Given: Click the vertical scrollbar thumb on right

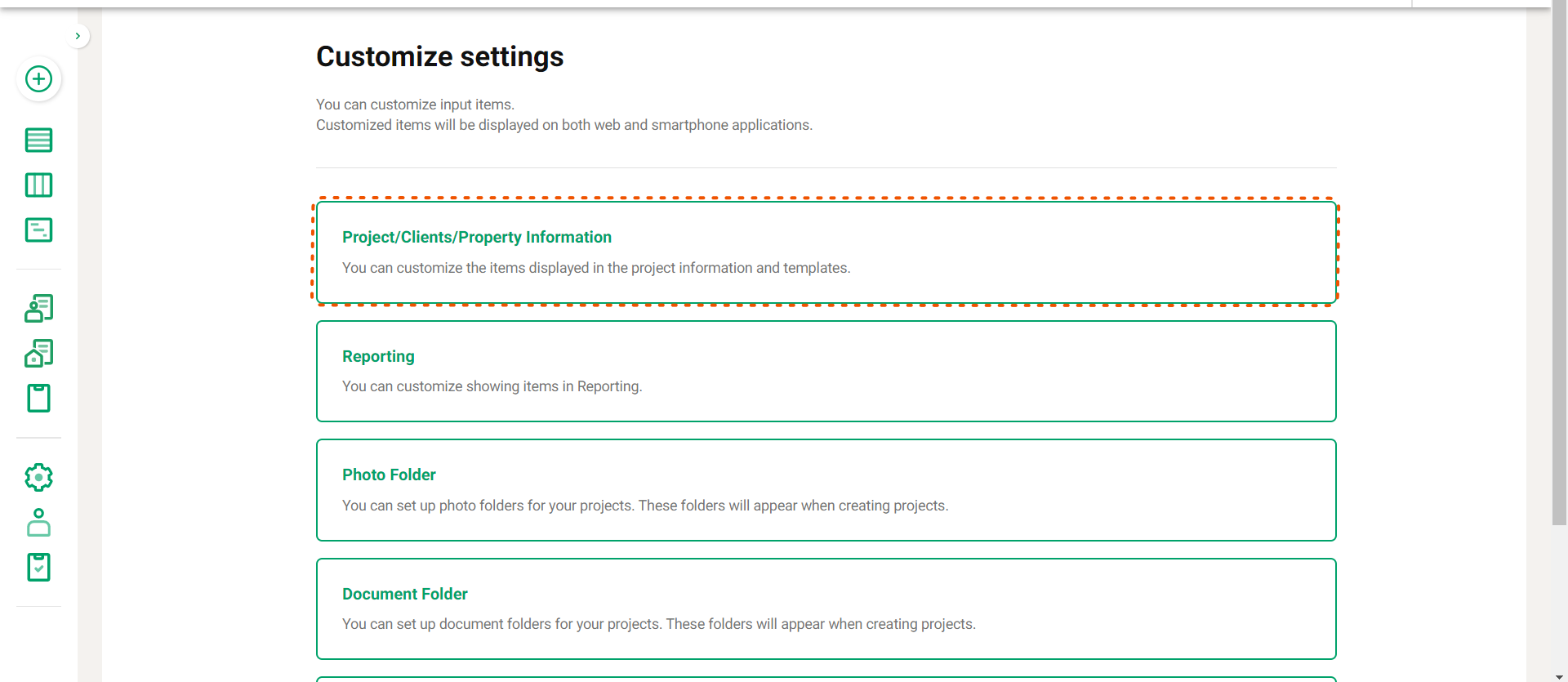Looking at the screenshot, I should [x=1559, y=261].
